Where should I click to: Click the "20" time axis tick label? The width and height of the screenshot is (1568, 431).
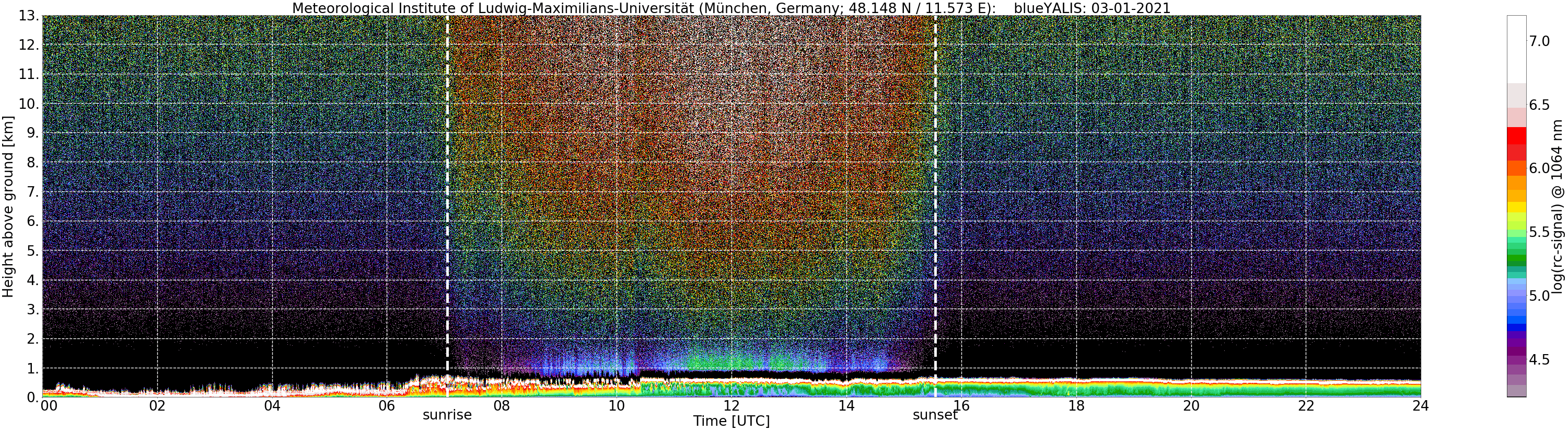(1191, 405)
